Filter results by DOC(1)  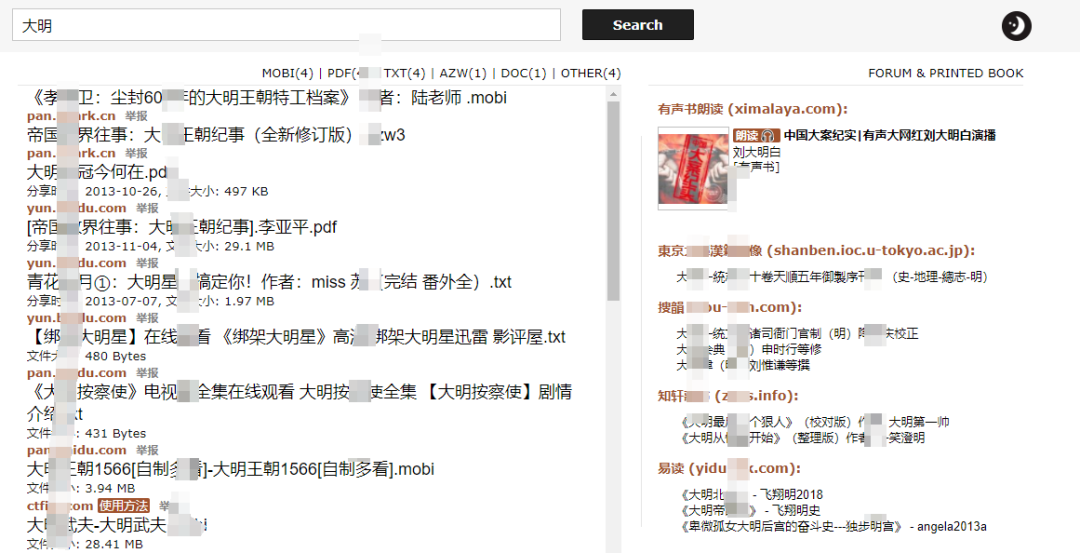tap(523, 73)
